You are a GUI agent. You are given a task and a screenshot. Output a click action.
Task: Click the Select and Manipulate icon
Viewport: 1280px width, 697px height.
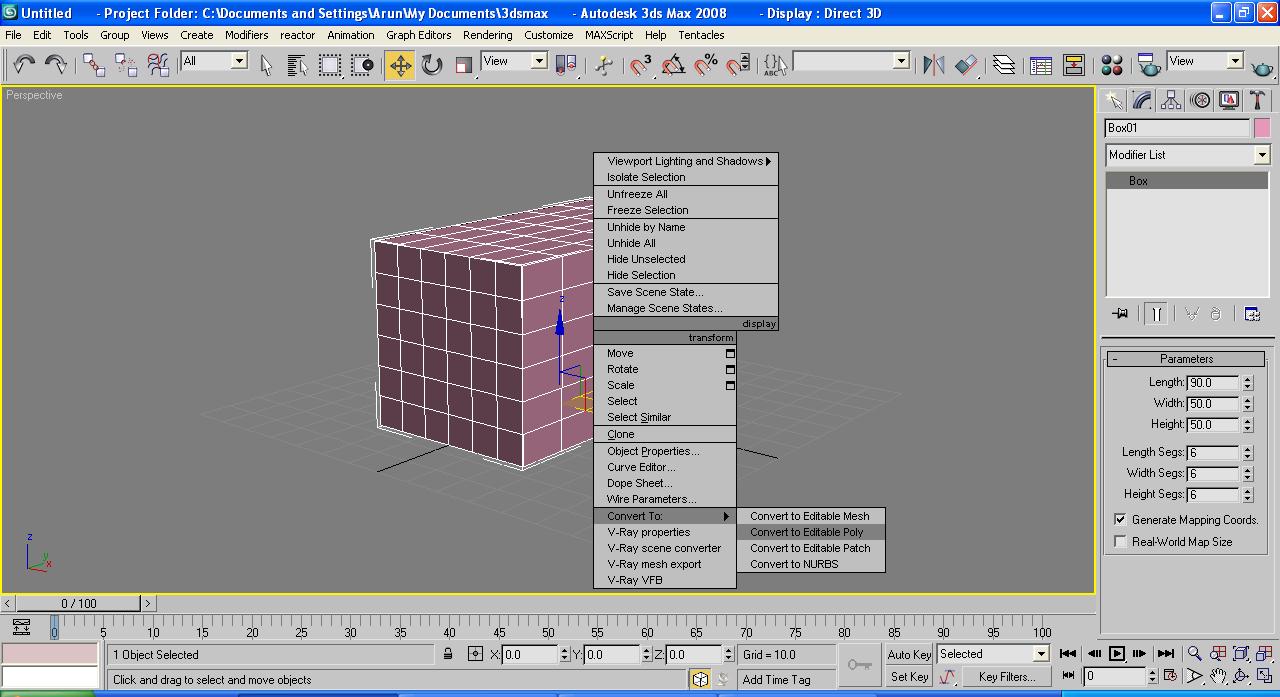(604, 65)
